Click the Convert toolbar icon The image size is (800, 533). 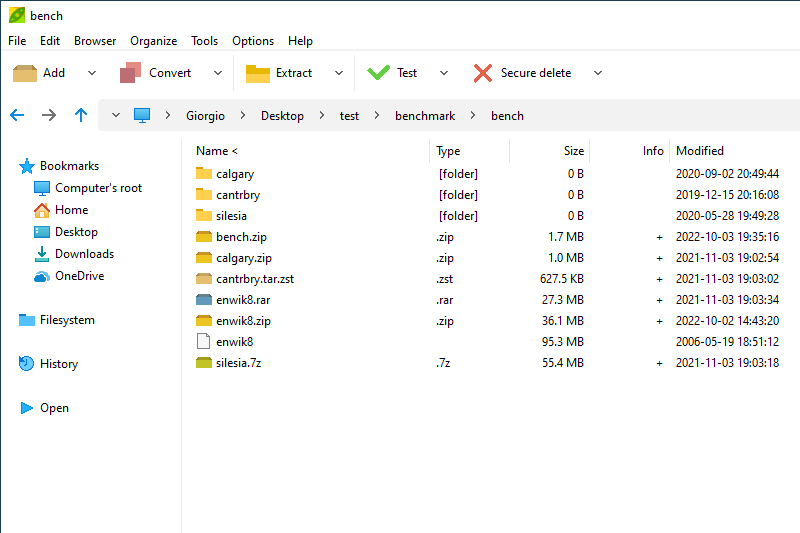pyautogui.click(x=131, y=73)
